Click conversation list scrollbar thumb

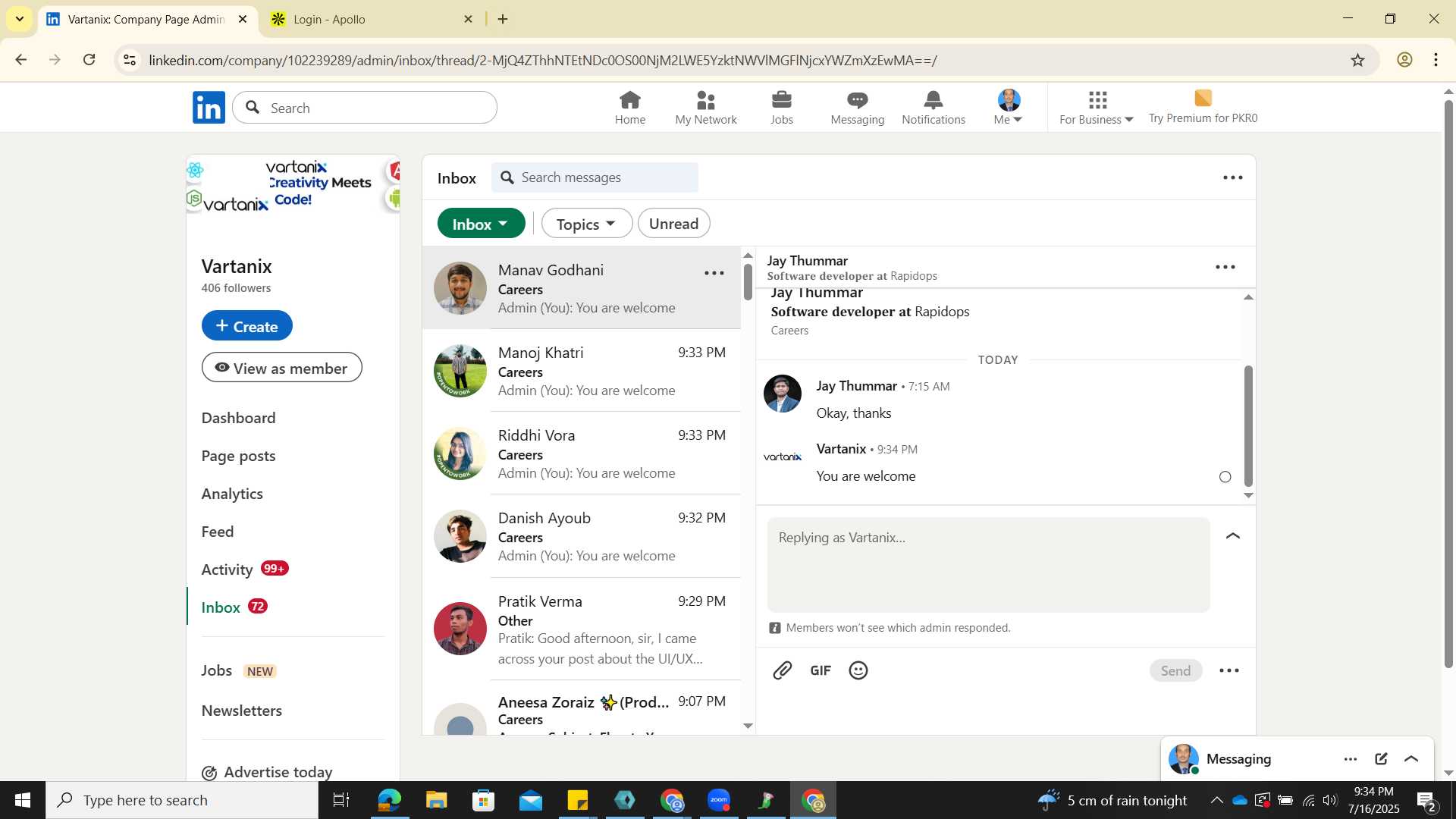(748, 281)
